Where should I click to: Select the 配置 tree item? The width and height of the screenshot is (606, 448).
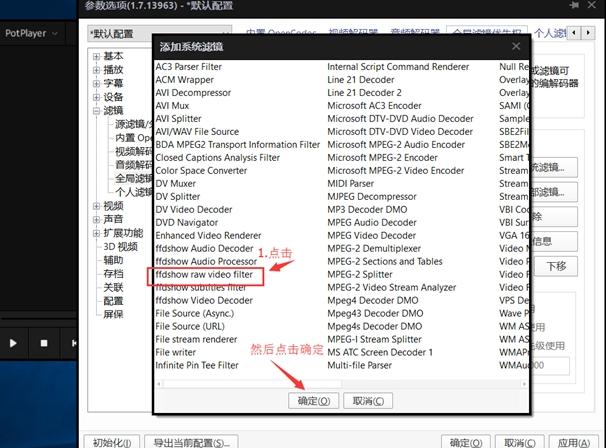pos(113,301)
